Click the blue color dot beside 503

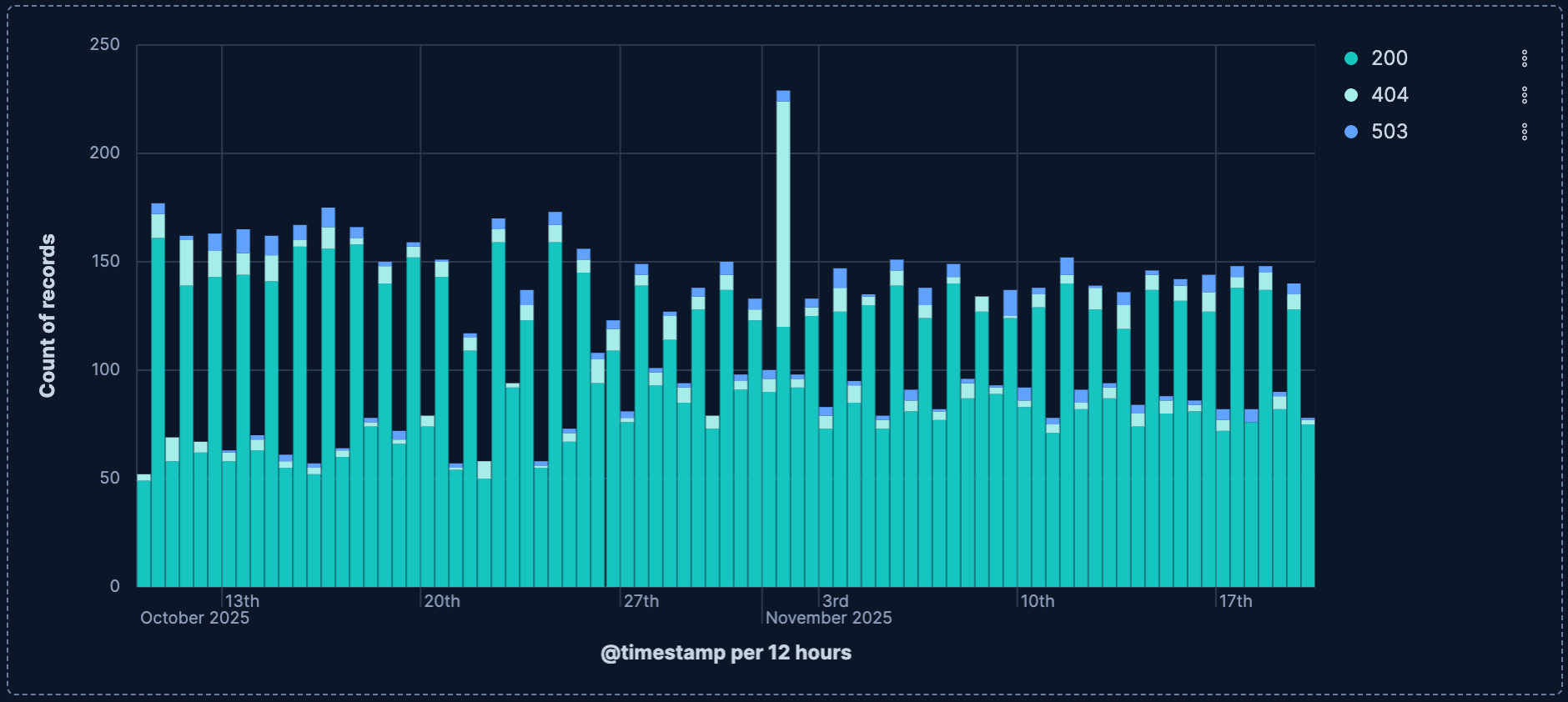(x=1351, y=132)
